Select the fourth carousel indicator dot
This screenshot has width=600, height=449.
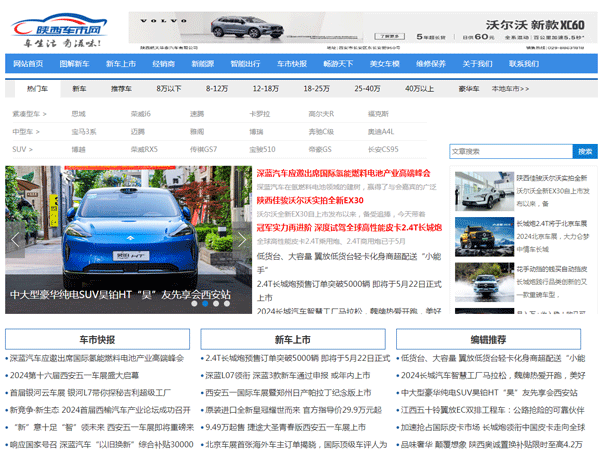pos(227,304)
